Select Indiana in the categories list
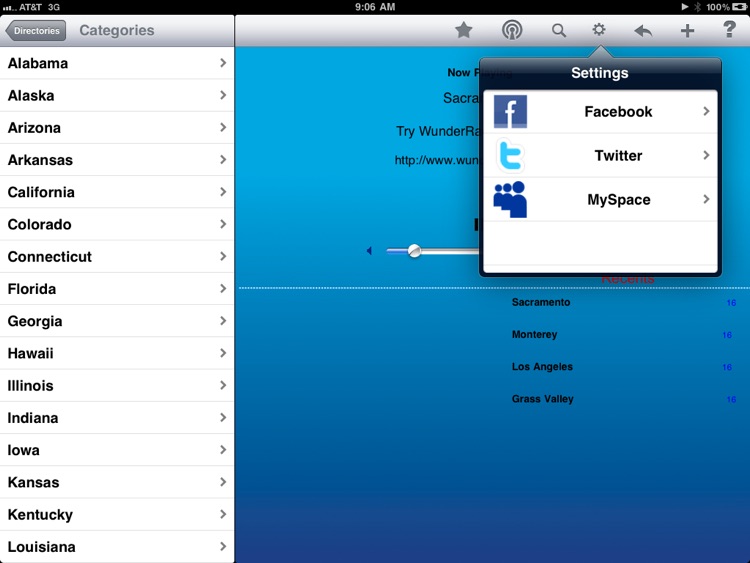This screenshot has height=563, width=750. coord(117,418)
